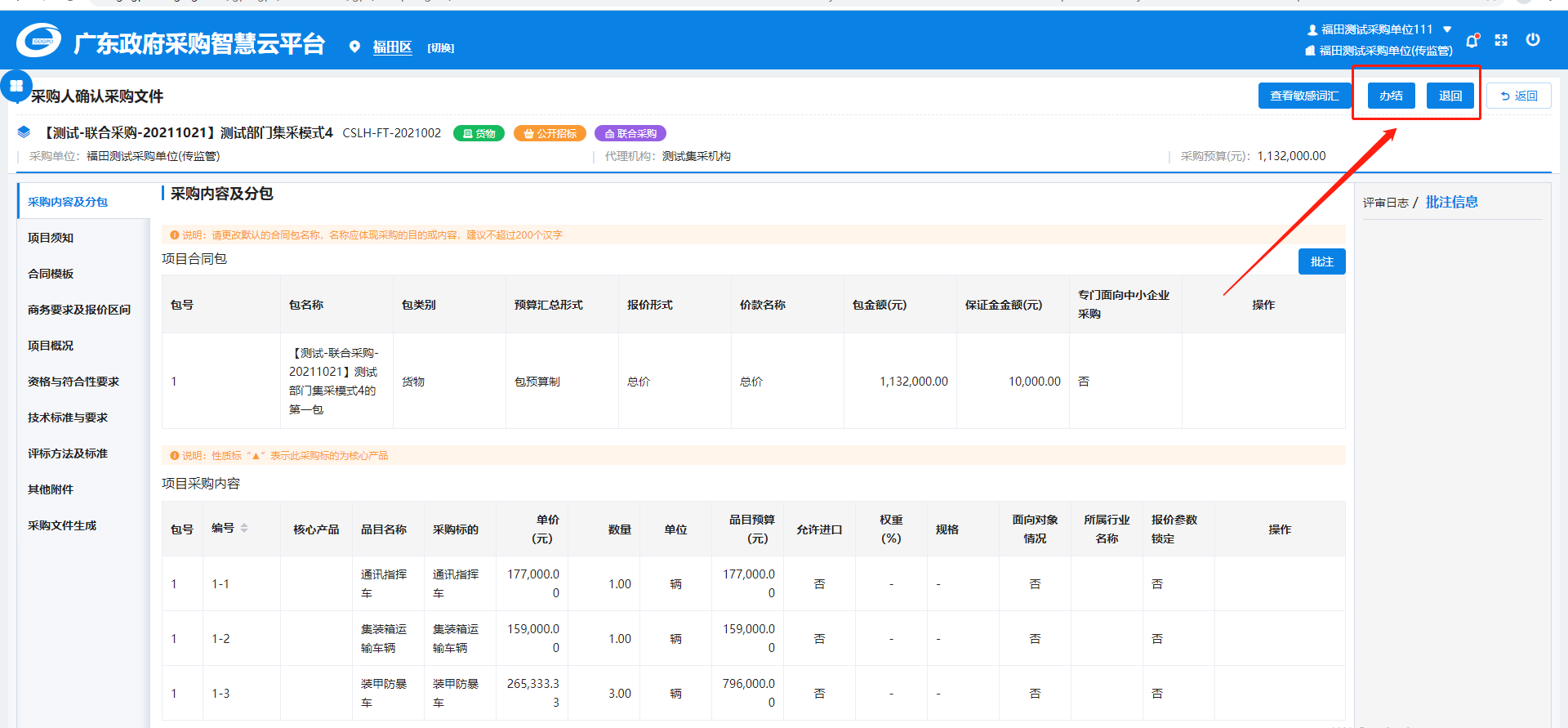
Task: Switch to the 合同模板 section
Action: point(51,274)
